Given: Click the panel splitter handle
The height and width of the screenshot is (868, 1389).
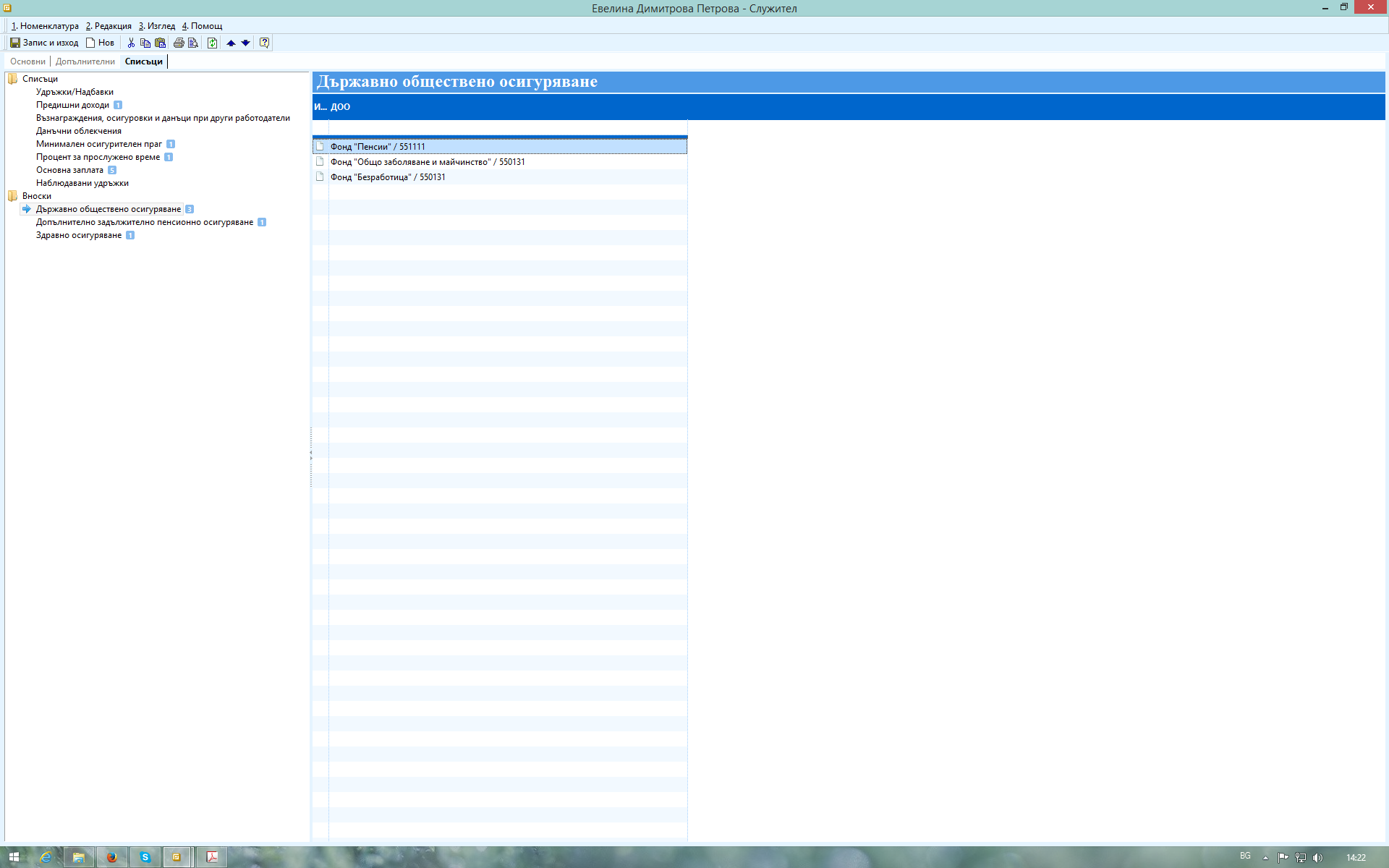Looking at the screenshot, I should [x=311, y=456].
